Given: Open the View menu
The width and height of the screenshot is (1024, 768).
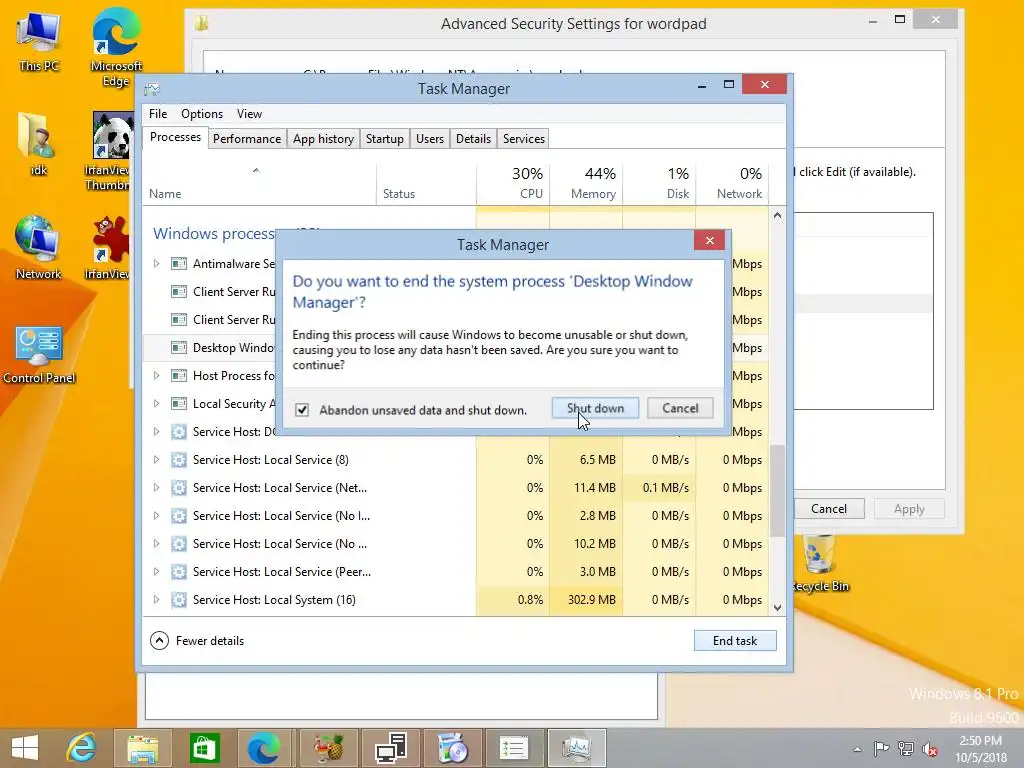Looking at the screenshot, I should click(249, 114).
